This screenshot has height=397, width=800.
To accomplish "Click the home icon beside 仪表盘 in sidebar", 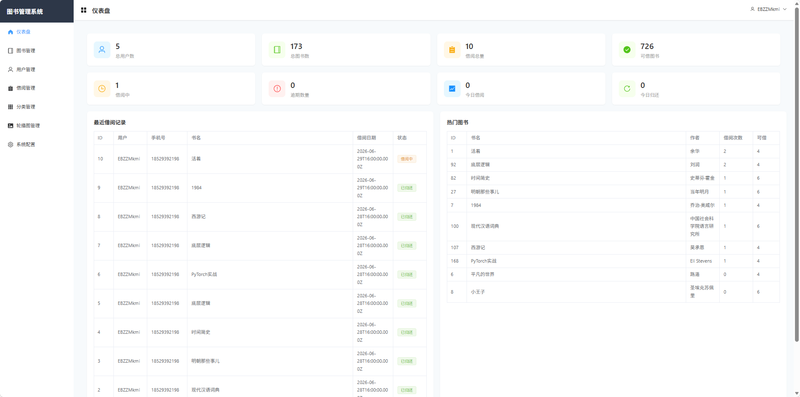I will 11,32.
